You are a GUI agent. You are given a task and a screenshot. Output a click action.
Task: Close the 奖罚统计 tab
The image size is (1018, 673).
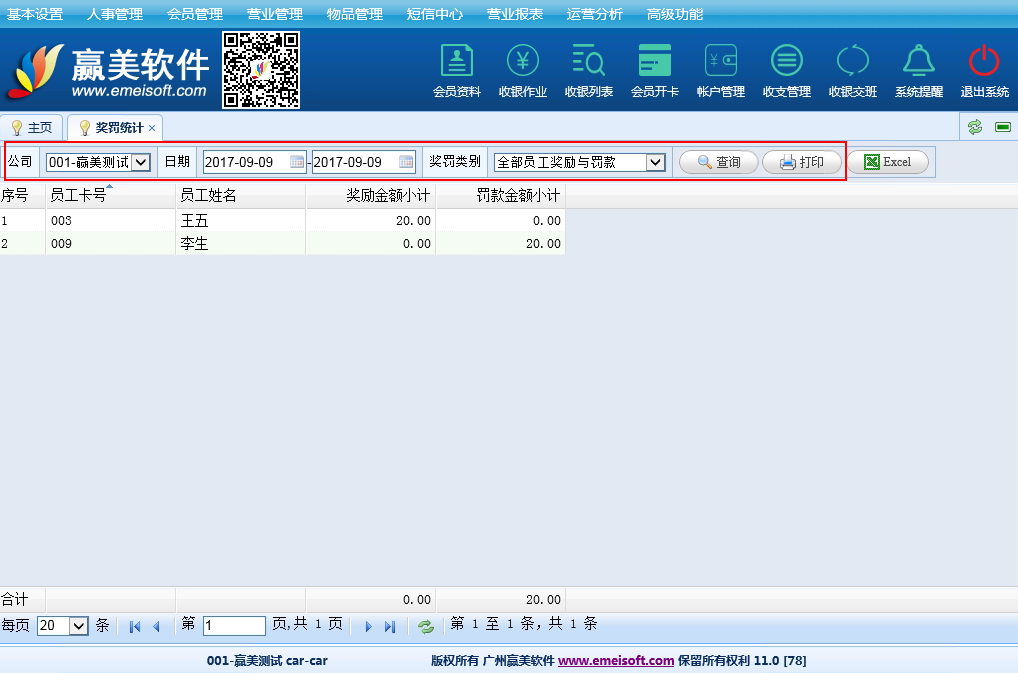(x=152, y=129)
